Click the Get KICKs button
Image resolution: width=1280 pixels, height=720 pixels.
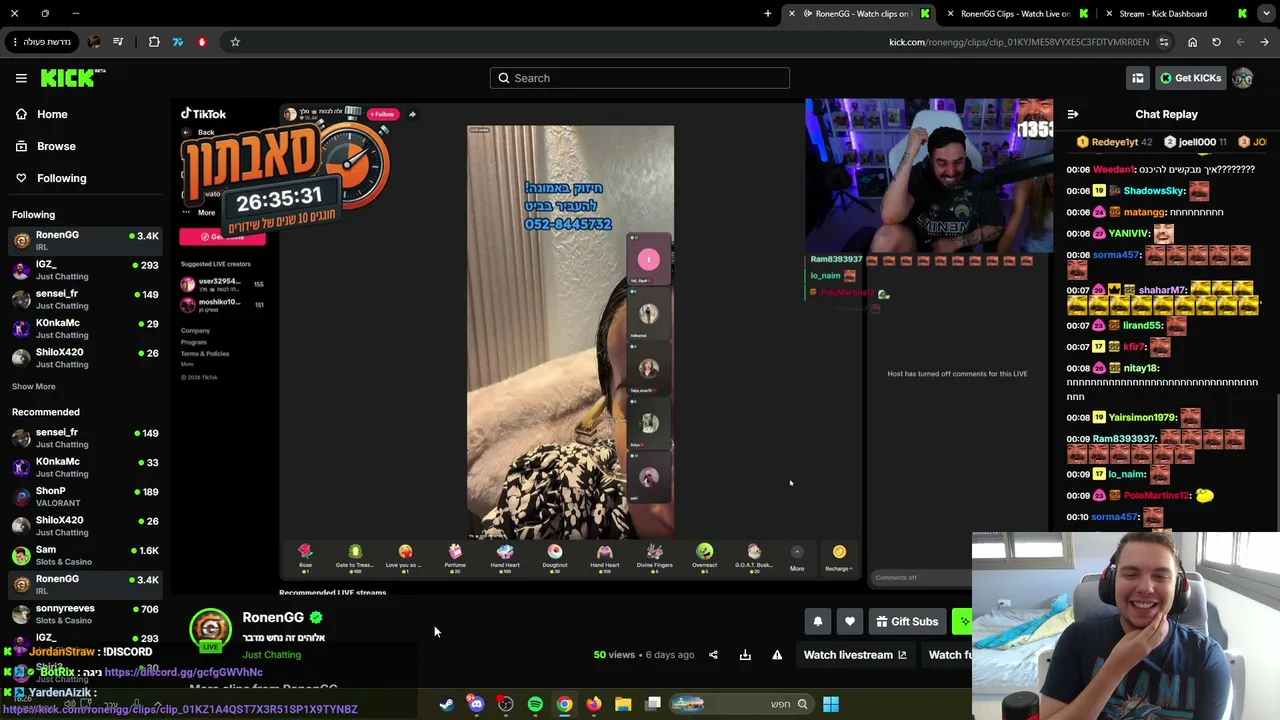[1190, 78]
